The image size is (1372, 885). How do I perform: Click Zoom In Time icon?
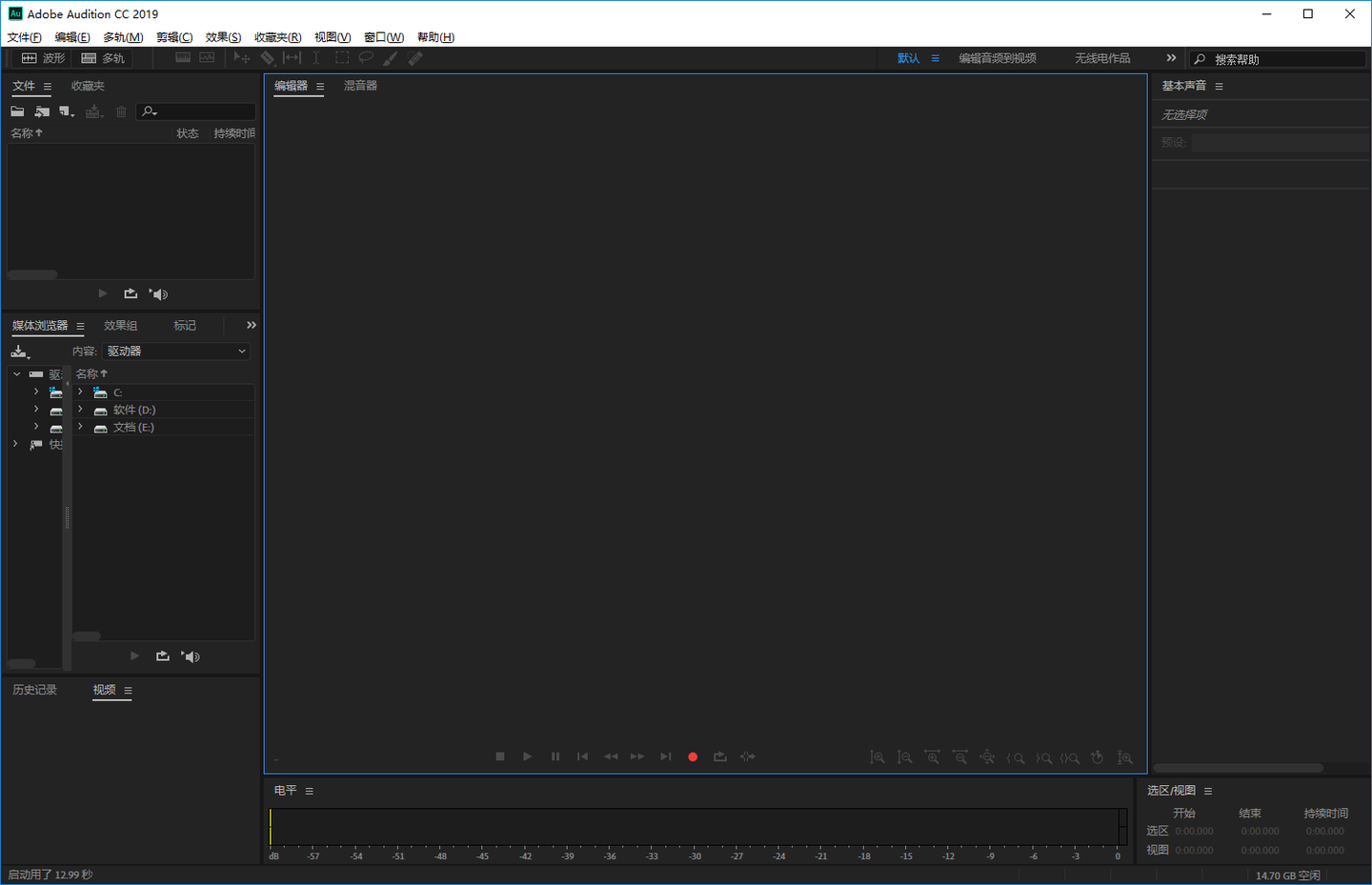933,757
